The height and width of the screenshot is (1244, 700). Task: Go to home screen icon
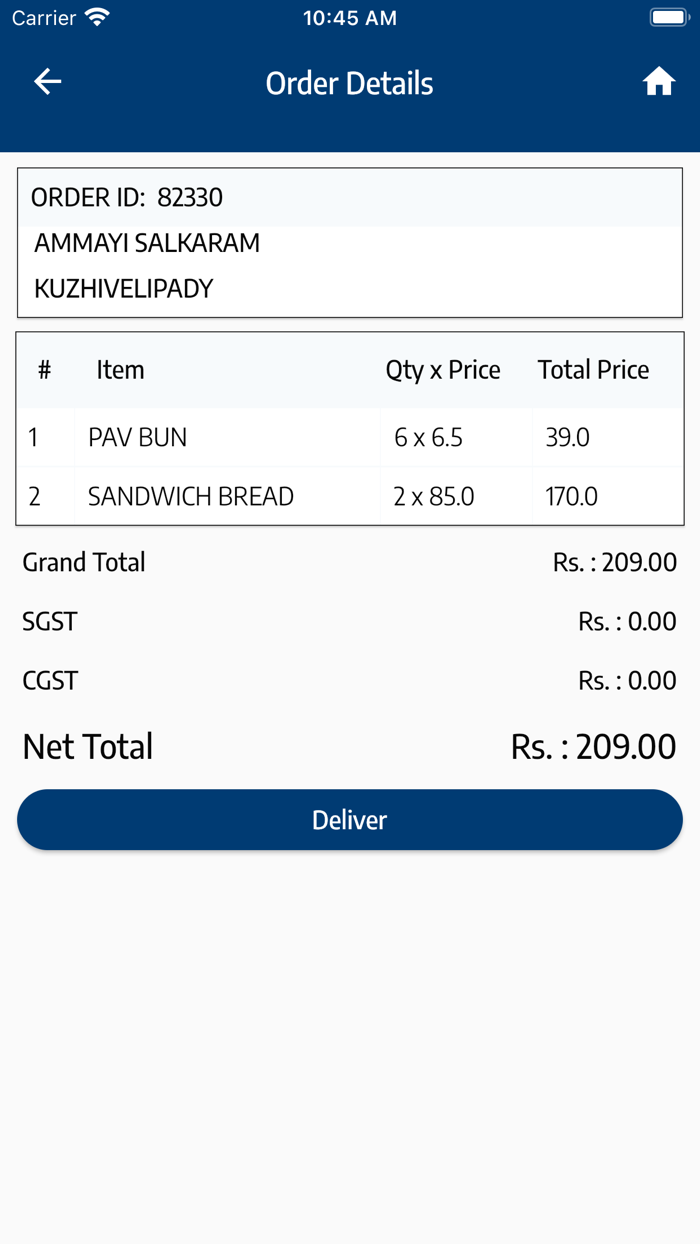[658, 82]
